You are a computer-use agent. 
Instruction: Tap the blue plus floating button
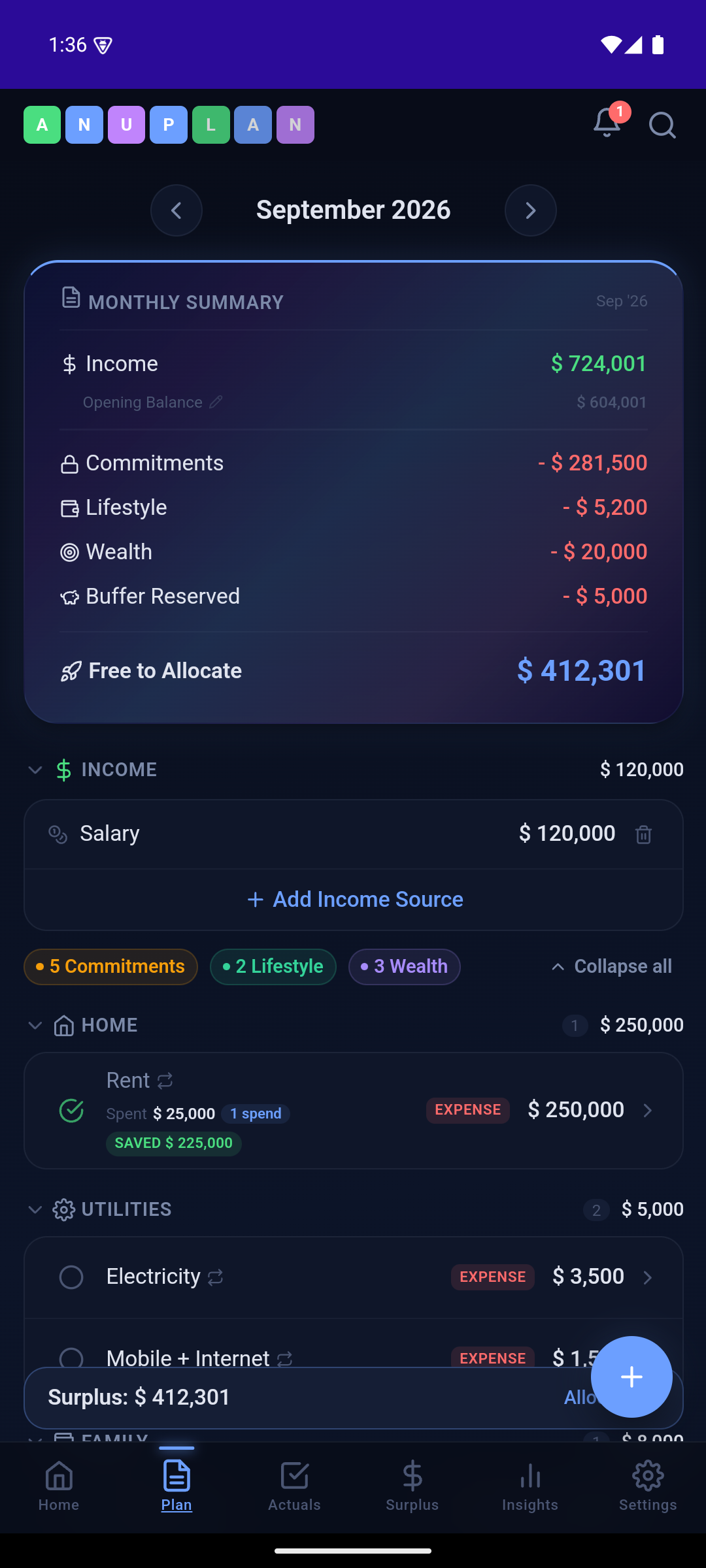click(631, 1377)
